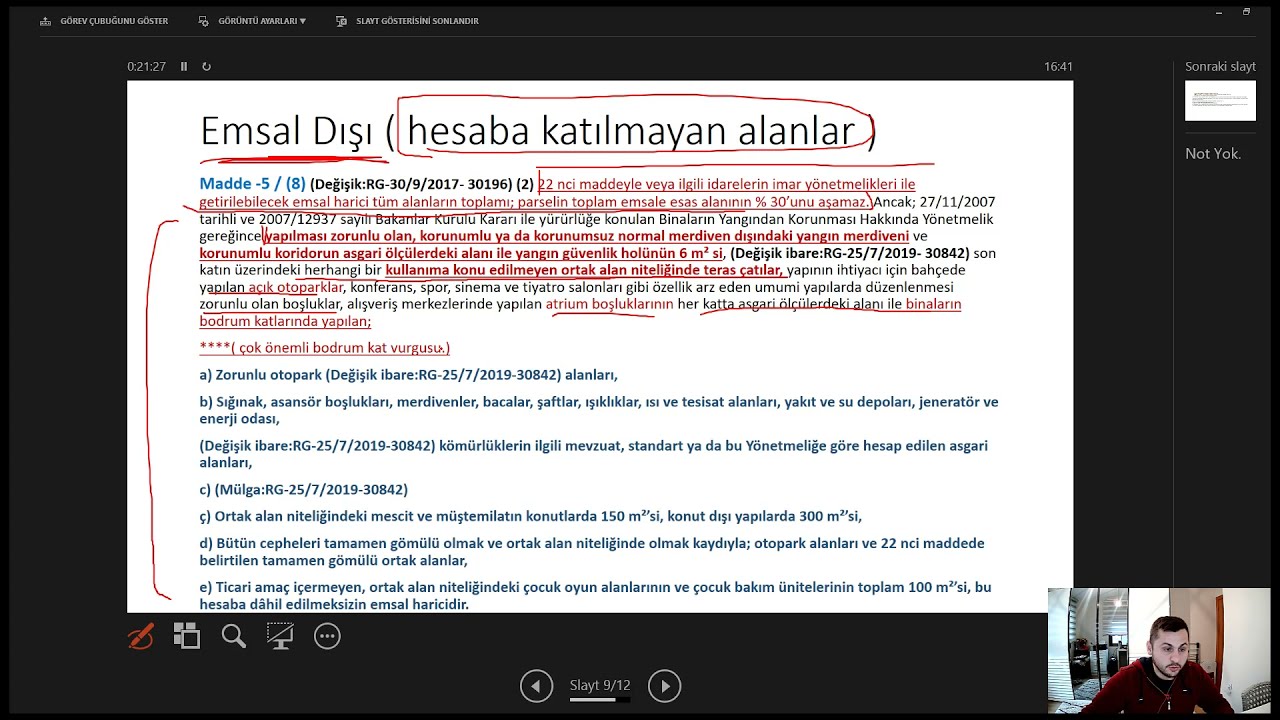The height and width of the screenshot is (720, 1280).
Task: Restore the presenter view window
Action: (1247, 12)
